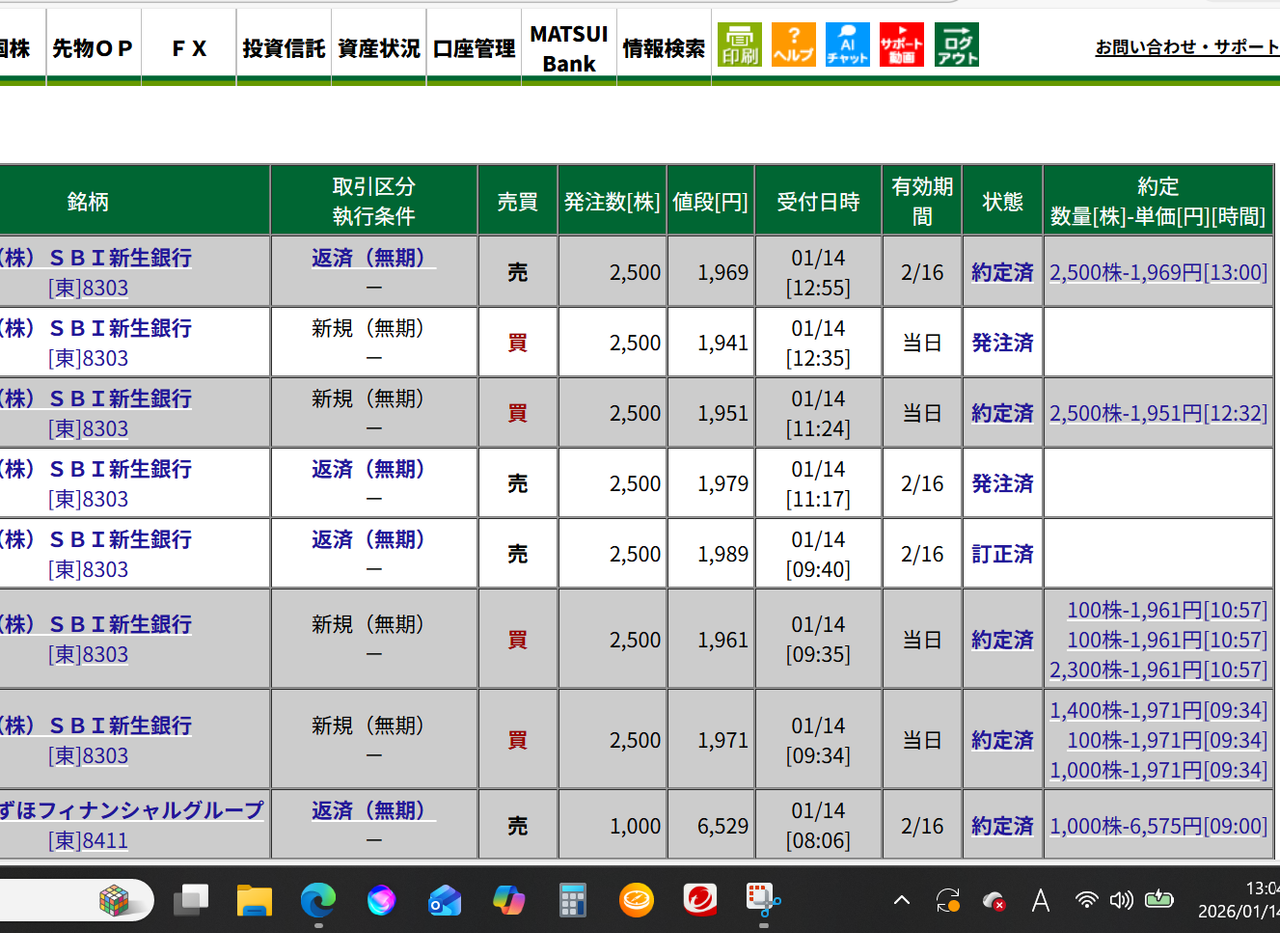Open File Explorer from the taskbar
The image size is (1280, 933).
[254, 901]
